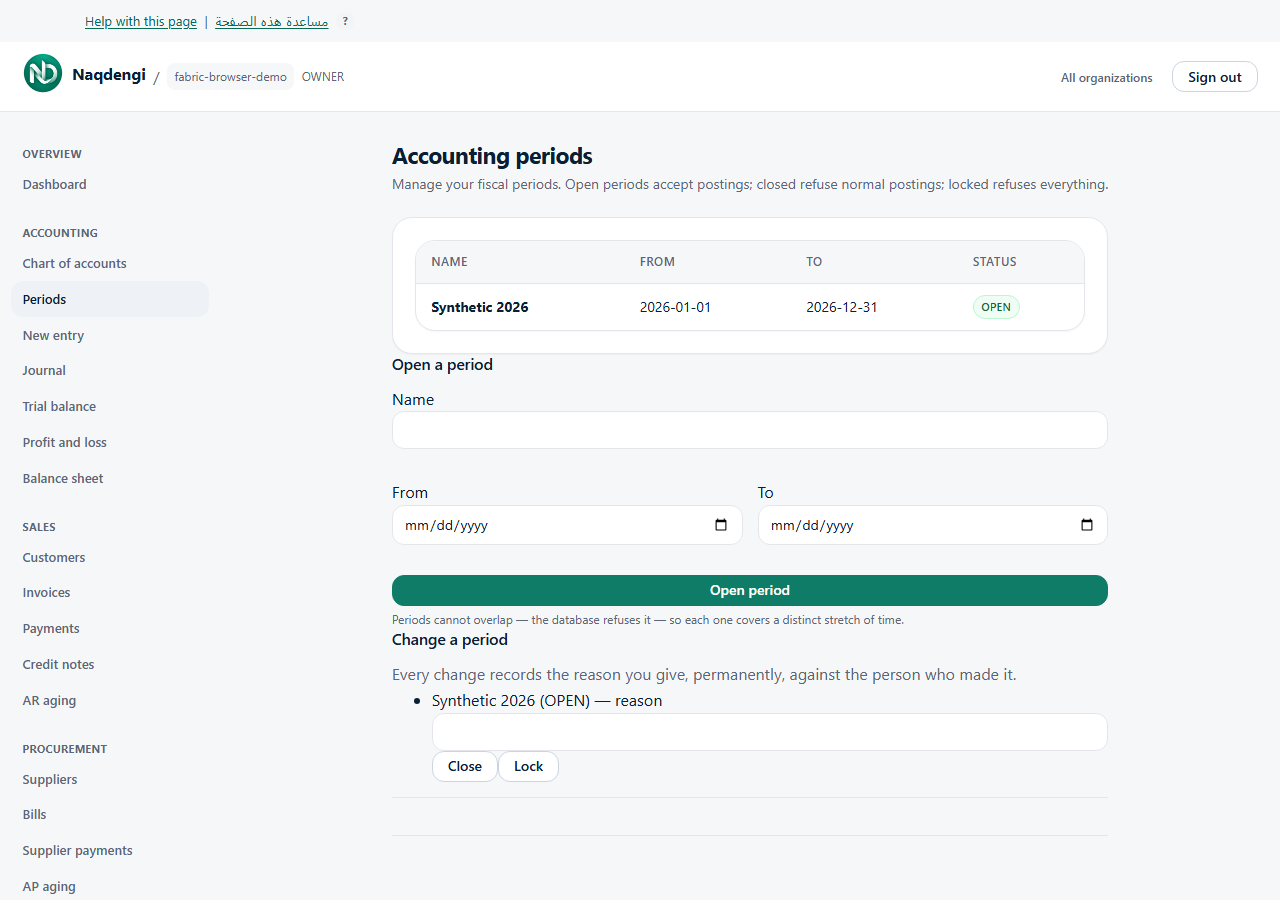1280x900 pixels.
Task: Open the Balance sheet report
Action: coord(63,478)
